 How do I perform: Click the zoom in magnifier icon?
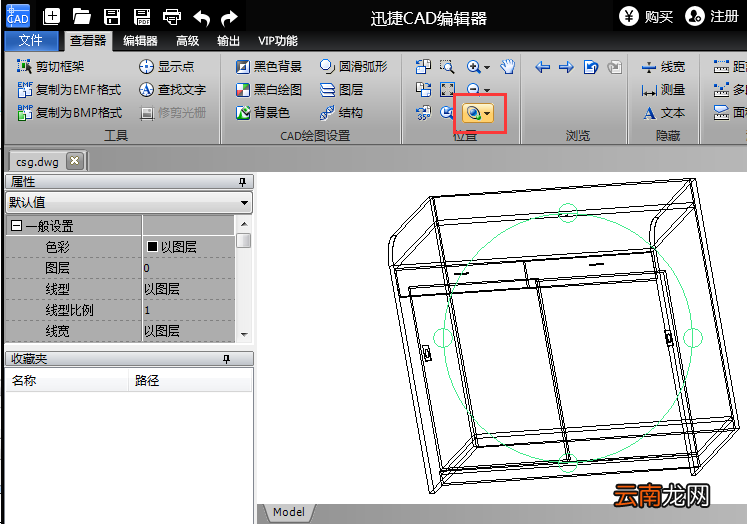(x=474, y=67)
